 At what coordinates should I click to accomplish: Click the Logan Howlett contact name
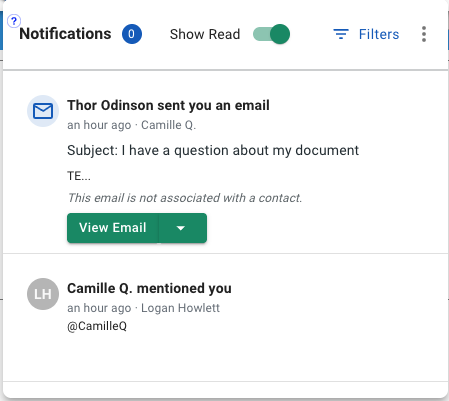tap(180, 308)
